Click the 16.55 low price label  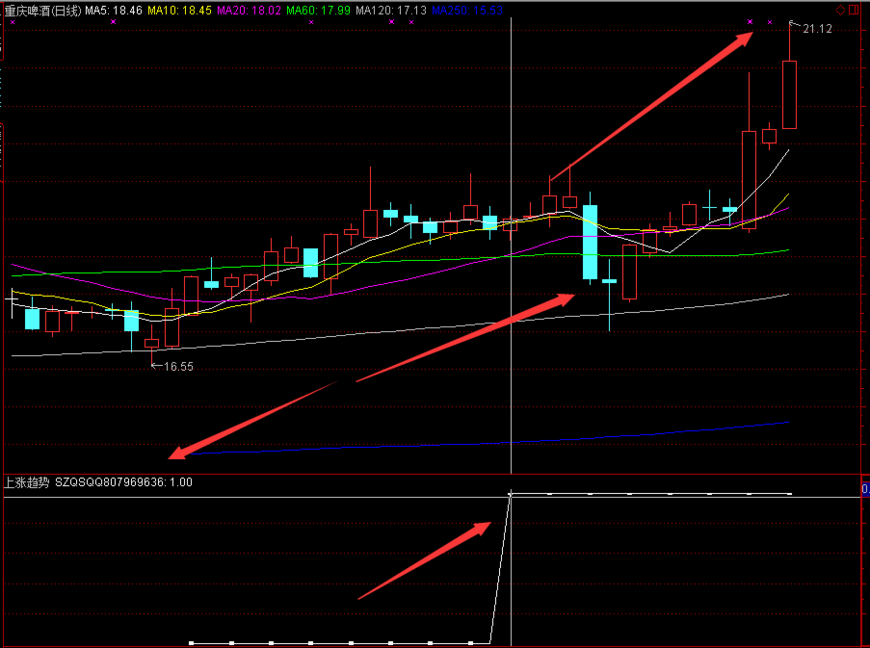pyautogui.click(x=179, y=367)
